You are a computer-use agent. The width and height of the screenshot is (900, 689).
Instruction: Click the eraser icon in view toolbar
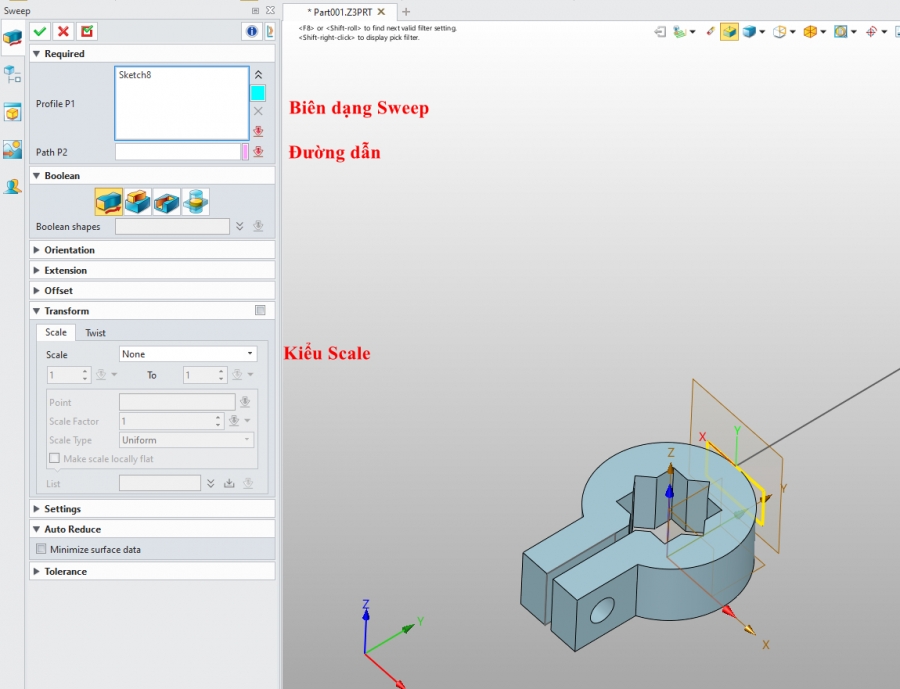pyautogui.click(x=711, y=32)
